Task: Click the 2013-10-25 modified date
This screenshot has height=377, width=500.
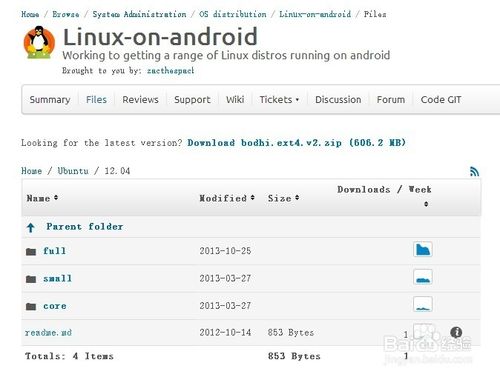Action: click(x=225, y=251)
